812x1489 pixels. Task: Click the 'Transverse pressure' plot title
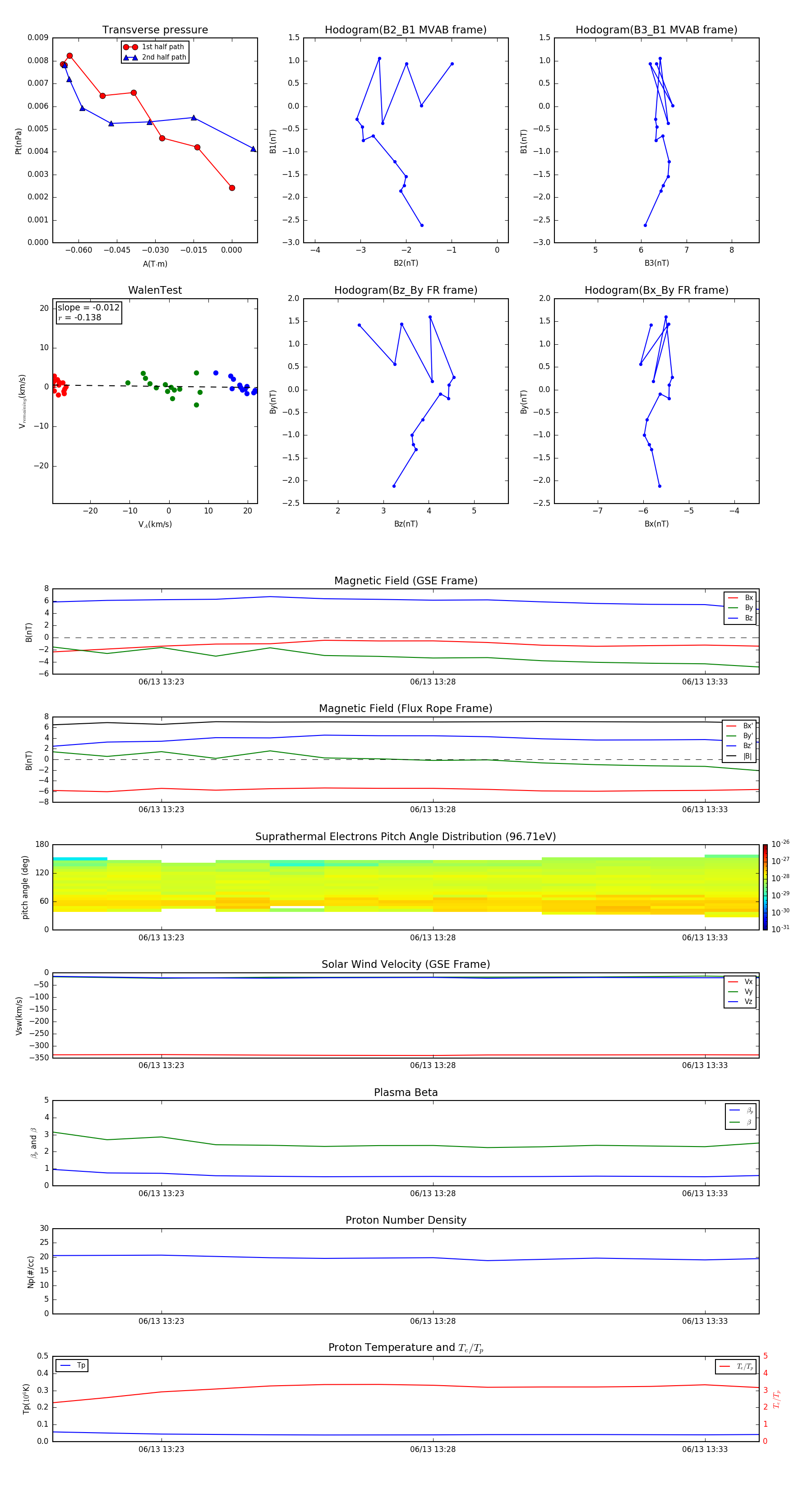(155, 30)
